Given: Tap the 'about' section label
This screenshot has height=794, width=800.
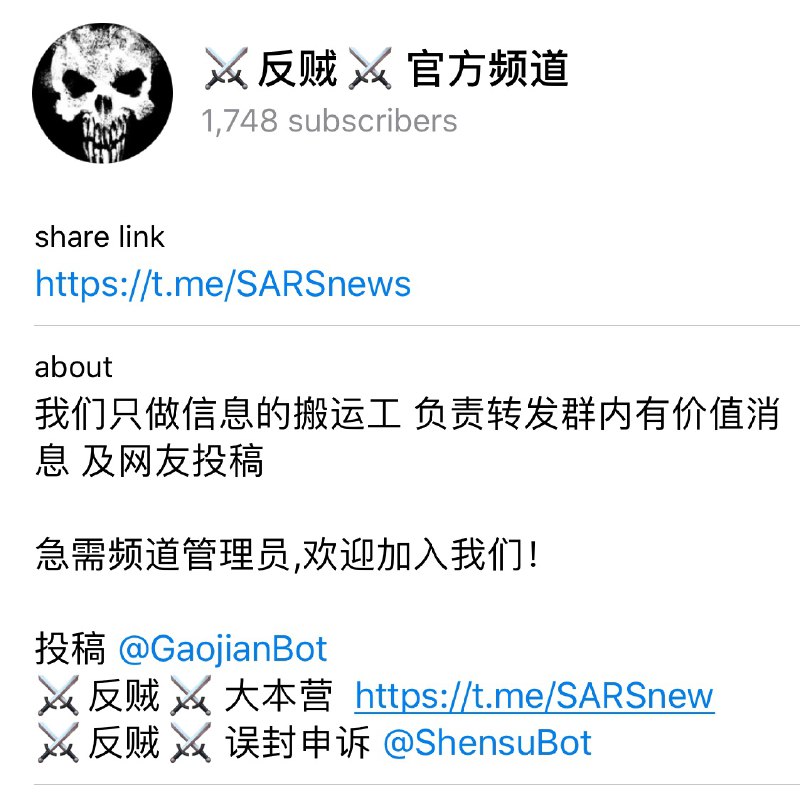Looking at the screenshot, I should (x=73, y=367).
